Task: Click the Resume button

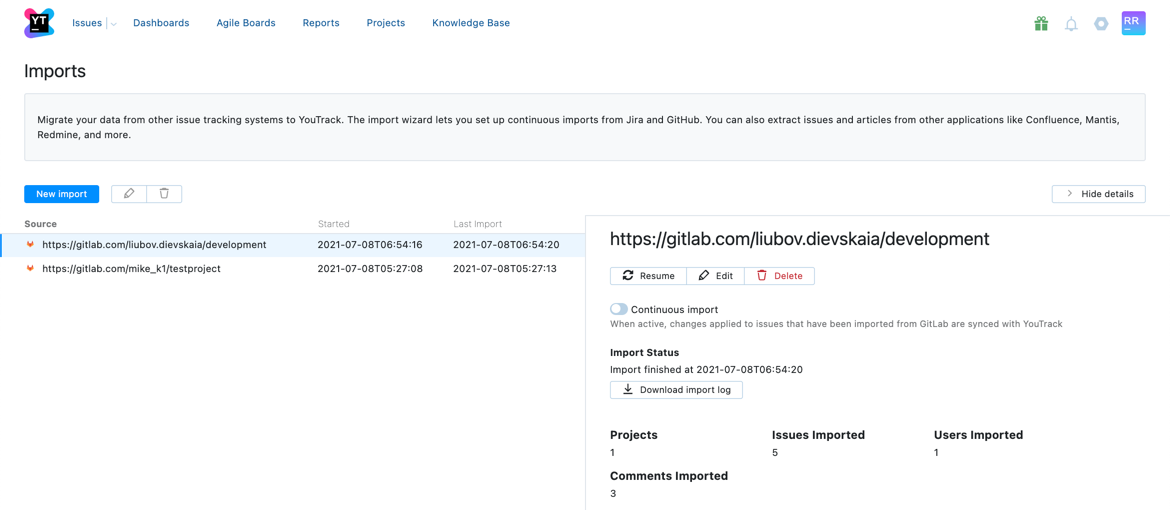Action: (648, 276)
